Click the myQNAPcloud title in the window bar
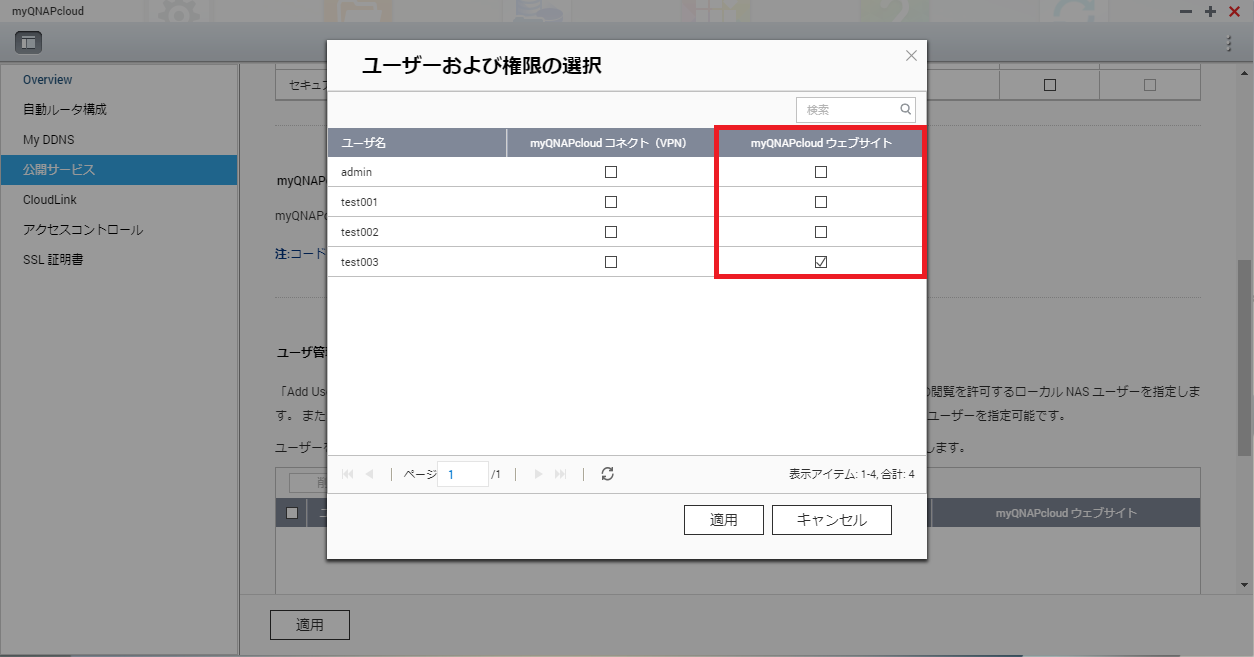The image size is (1254, 657). coord(48,11)
